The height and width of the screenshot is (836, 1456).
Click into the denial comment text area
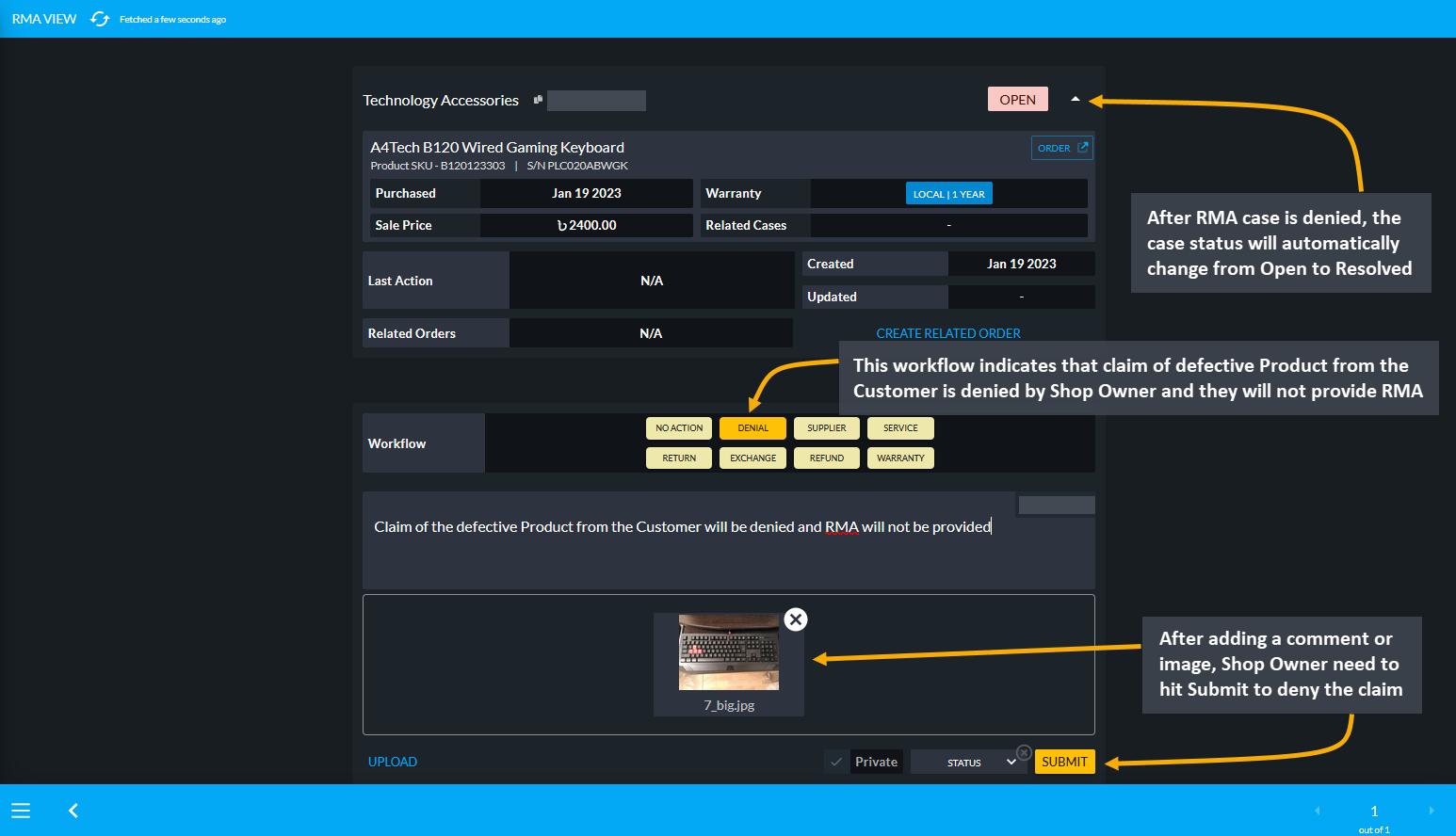pyautogui.click(x=728, y=540)
